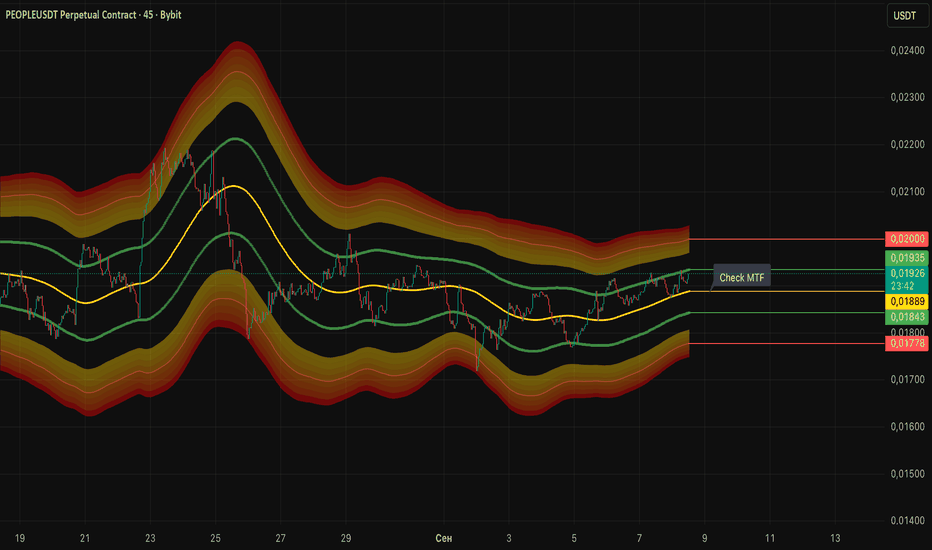This screenshot has height=550, width=932.
Task: Click the 0,02400 price axis value
Action: point(908,51)
